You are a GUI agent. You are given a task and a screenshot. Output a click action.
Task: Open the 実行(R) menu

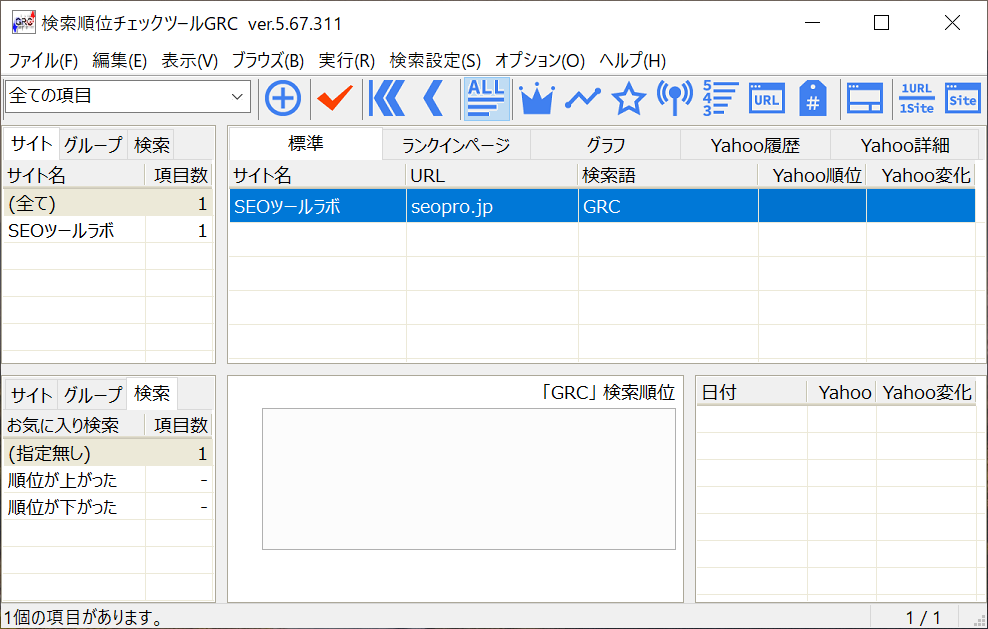(x=347, y=61)
